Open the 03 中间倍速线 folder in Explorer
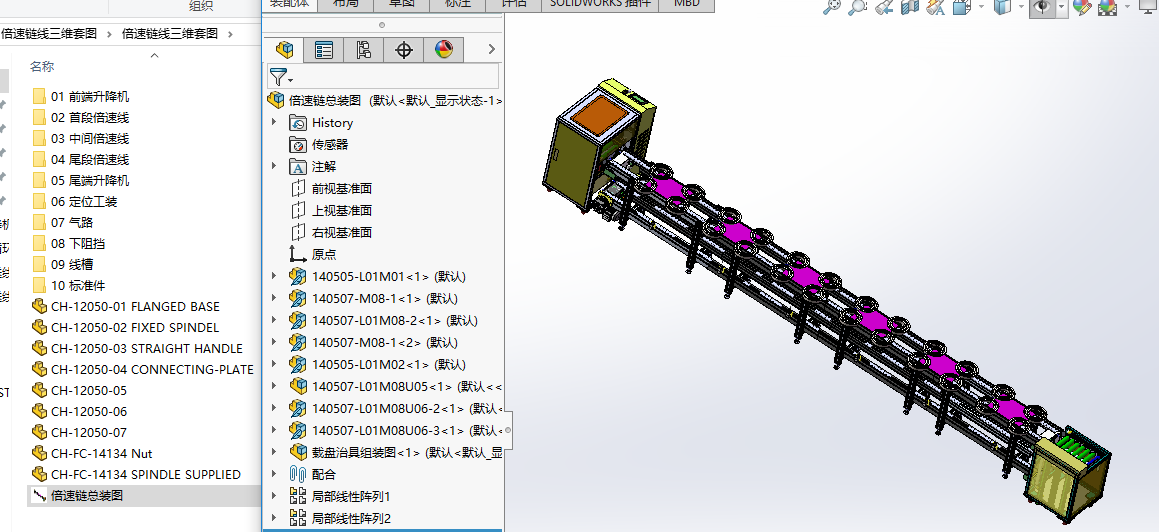 coord(81,138)
